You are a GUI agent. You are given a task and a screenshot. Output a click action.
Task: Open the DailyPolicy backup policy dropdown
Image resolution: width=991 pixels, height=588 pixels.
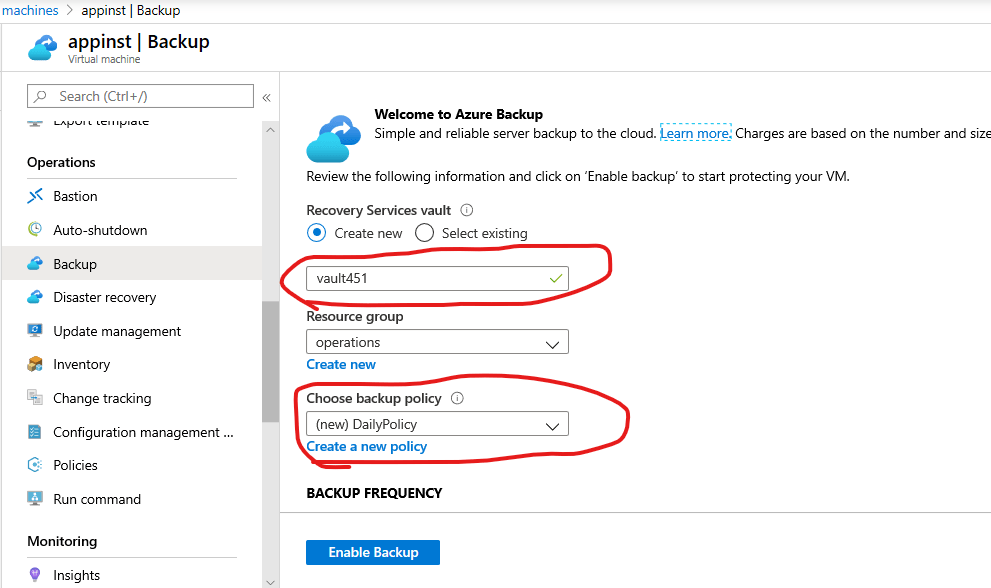437,424
